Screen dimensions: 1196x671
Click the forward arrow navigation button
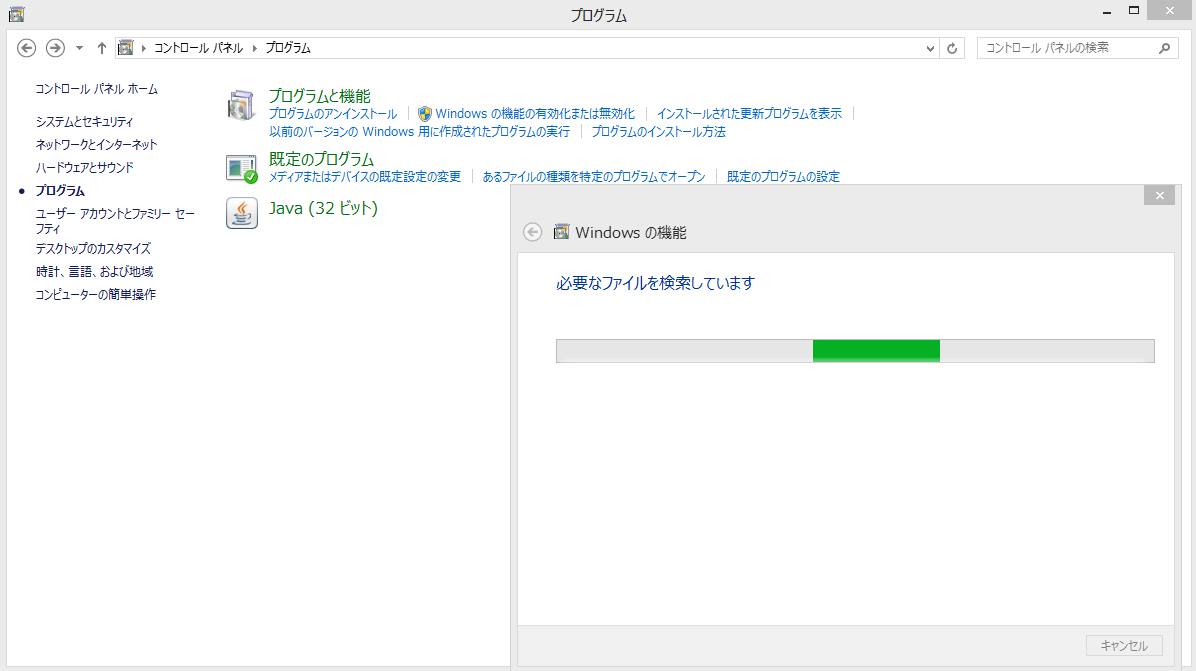click(x=55, y=48)
